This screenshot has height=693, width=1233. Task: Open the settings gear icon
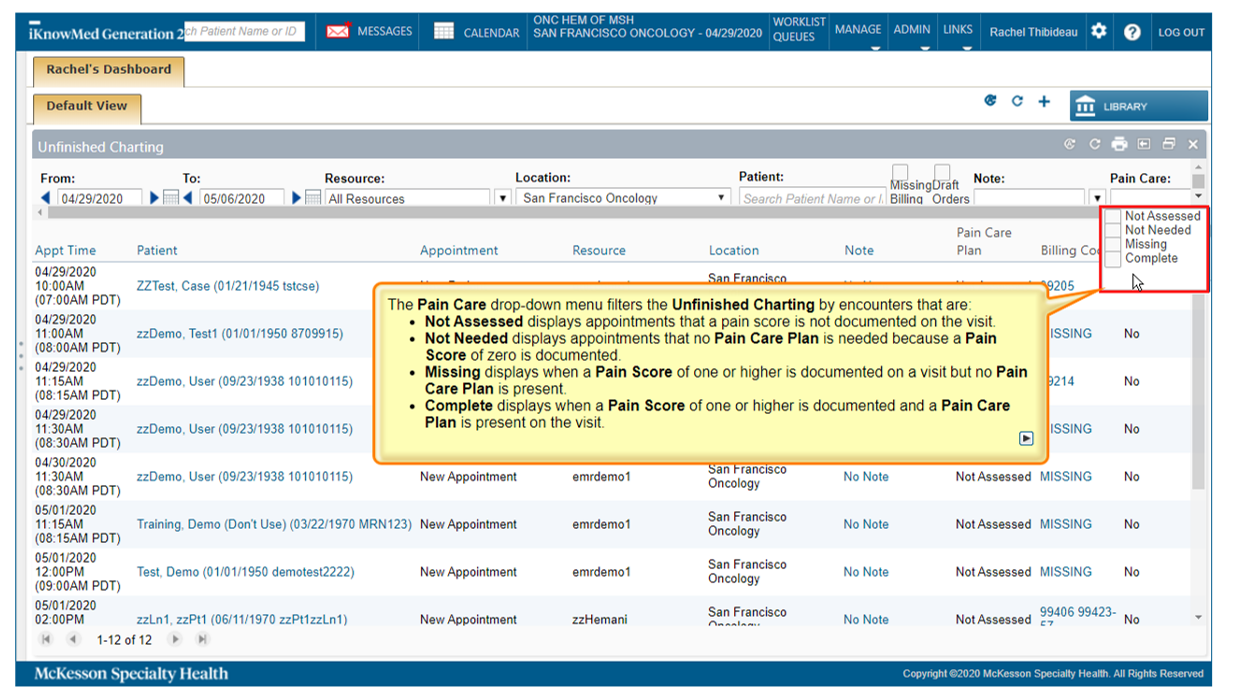pos(1099,31)
